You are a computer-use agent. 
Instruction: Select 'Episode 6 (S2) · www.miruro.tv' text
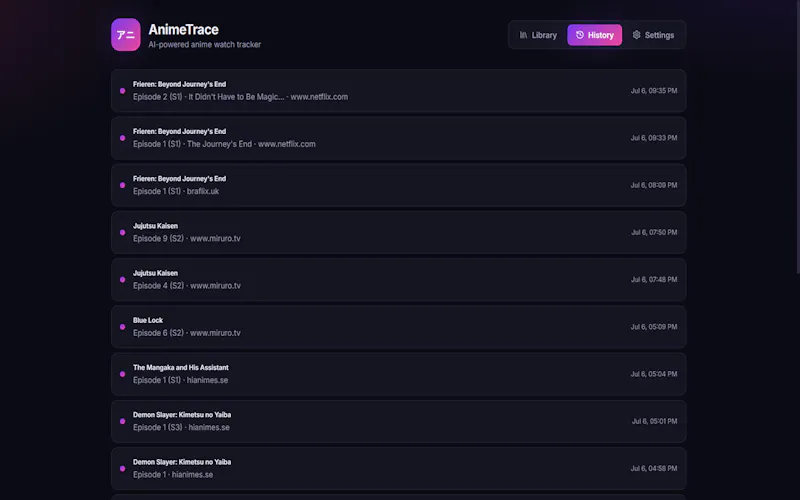pos(187,333)
